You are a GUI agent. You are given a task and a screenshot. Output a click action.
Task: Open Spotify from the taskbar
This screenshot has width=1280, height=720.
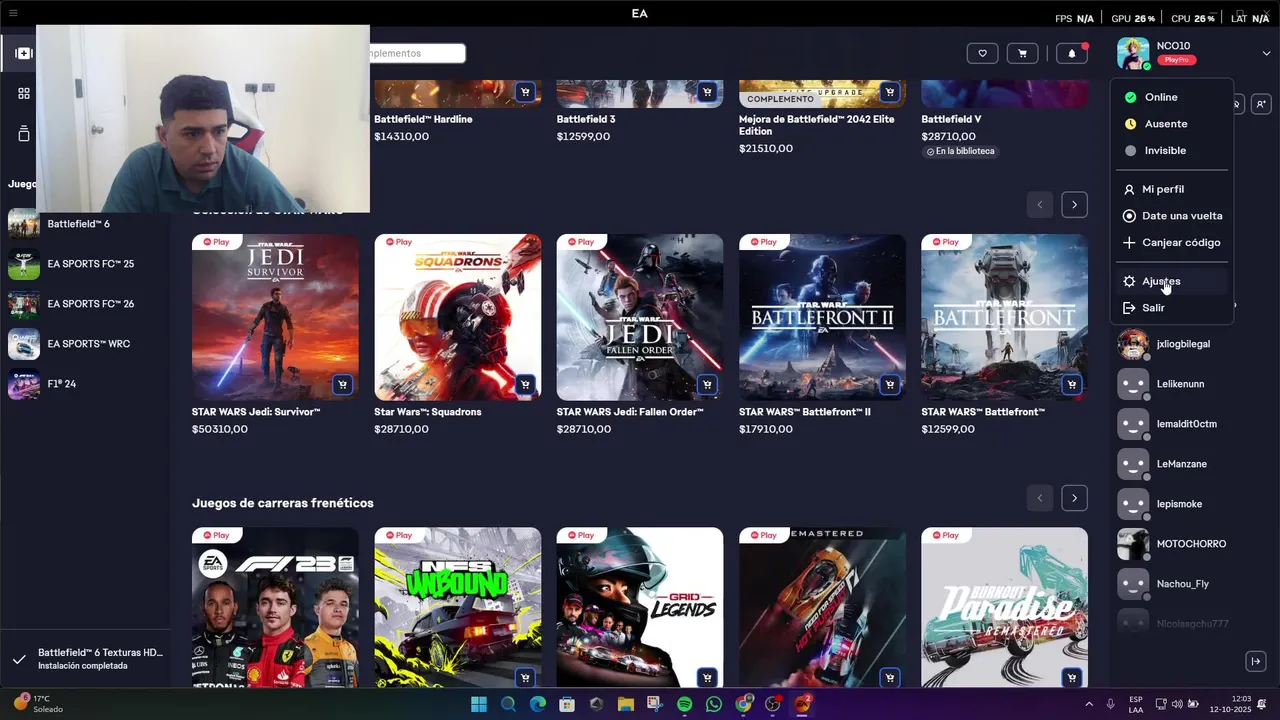coord(684,704)
